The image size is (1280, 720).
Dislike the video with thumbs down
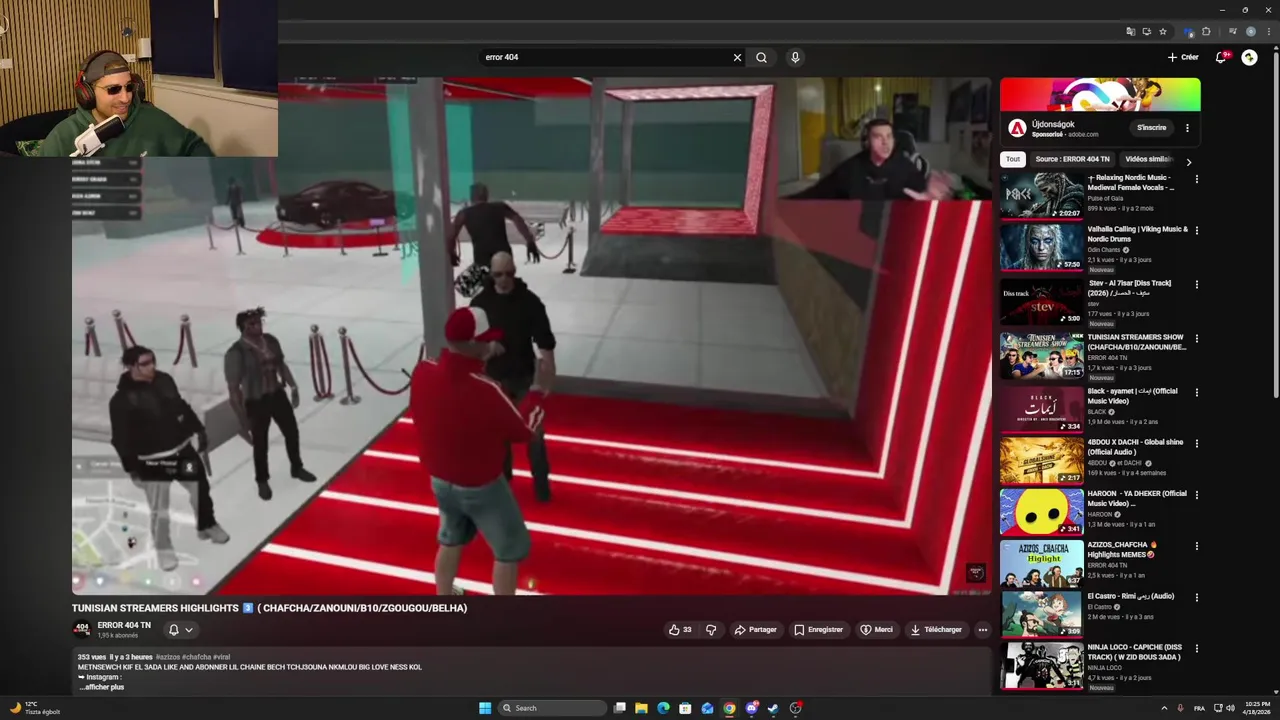click(x=711, y=630)
